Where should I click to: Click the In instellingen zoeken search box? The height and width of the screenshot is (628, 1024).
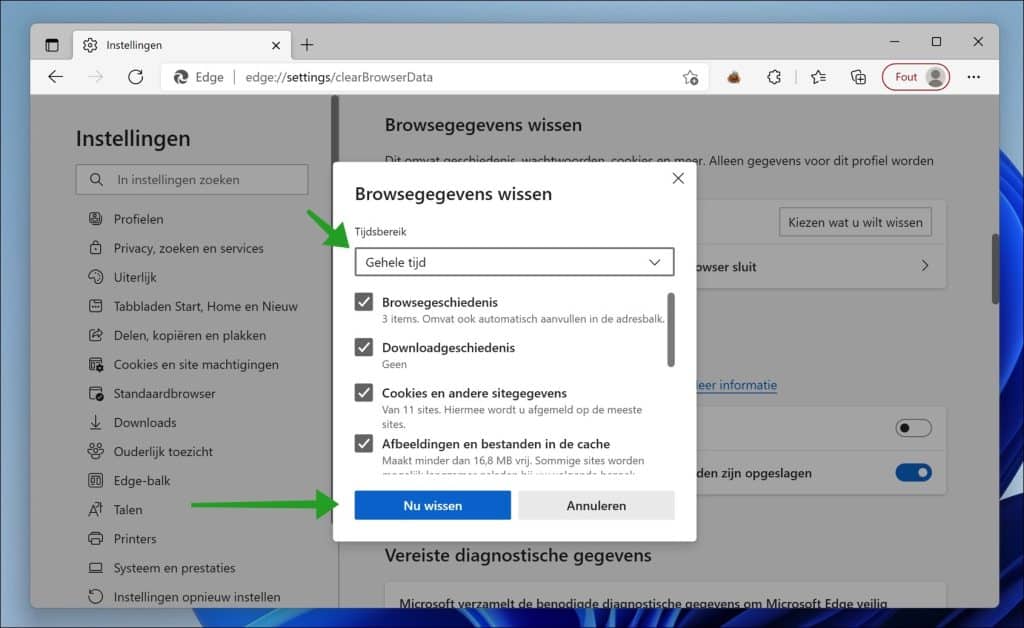[x=192, y=180]
